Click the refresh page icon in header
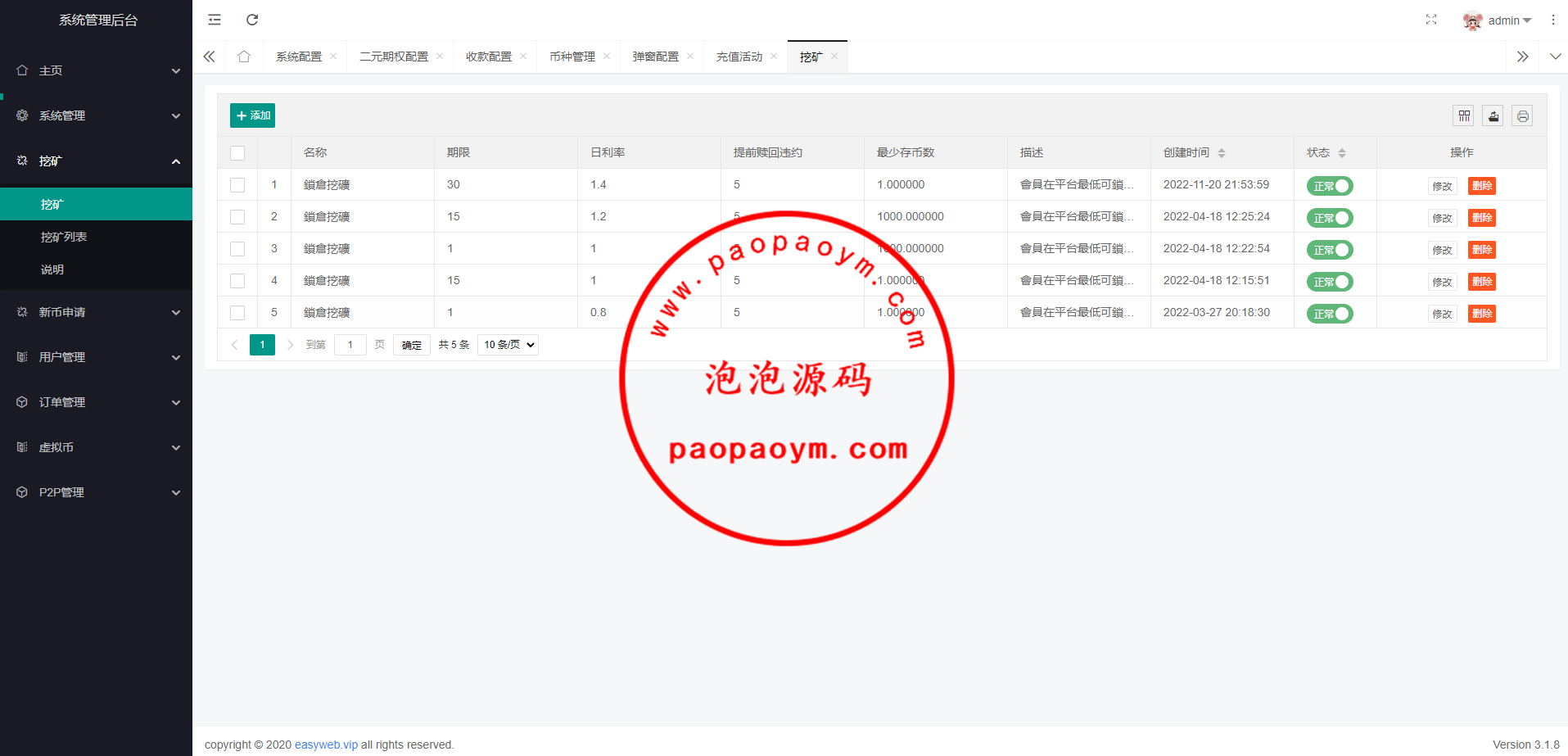Image resolution: width=1568 pixels, height=756 pixels. tap(252, 20)
